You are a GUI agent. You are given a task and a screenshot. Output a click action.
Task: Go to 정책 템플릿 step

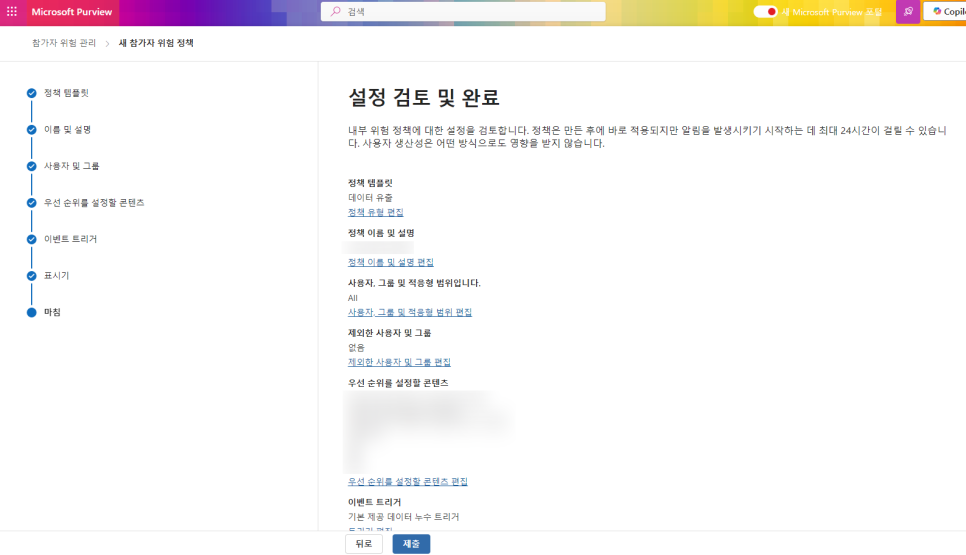click(x=66, y=93)
